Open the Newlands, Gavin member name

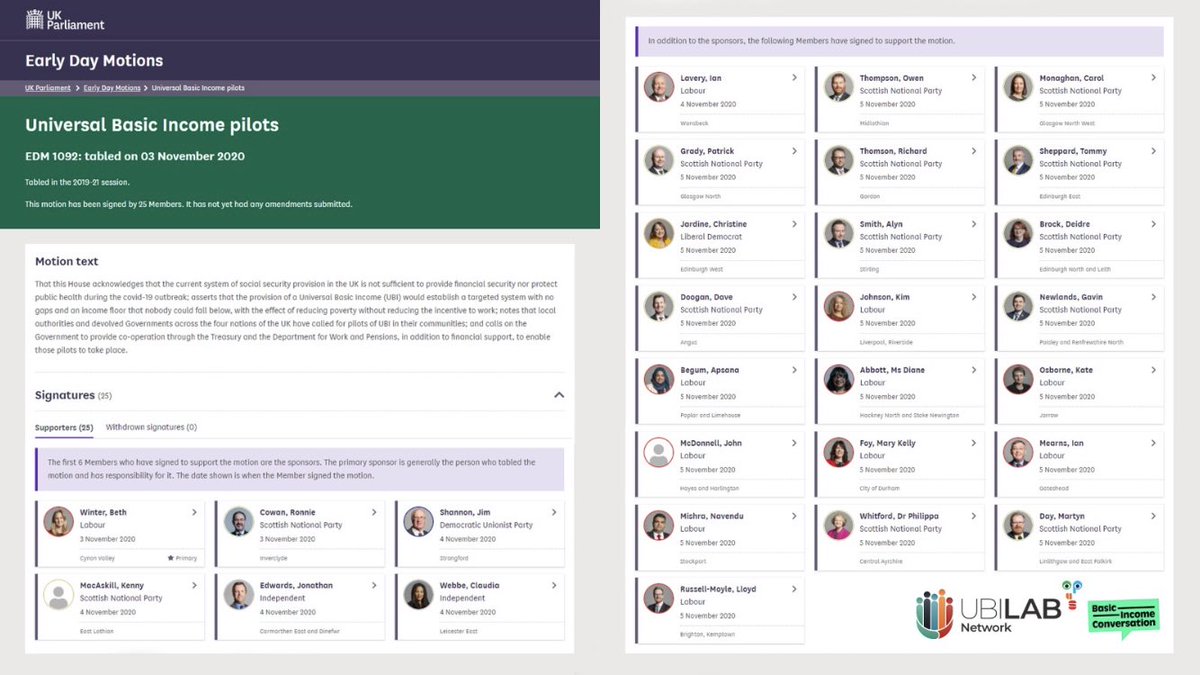point(1071,297)
